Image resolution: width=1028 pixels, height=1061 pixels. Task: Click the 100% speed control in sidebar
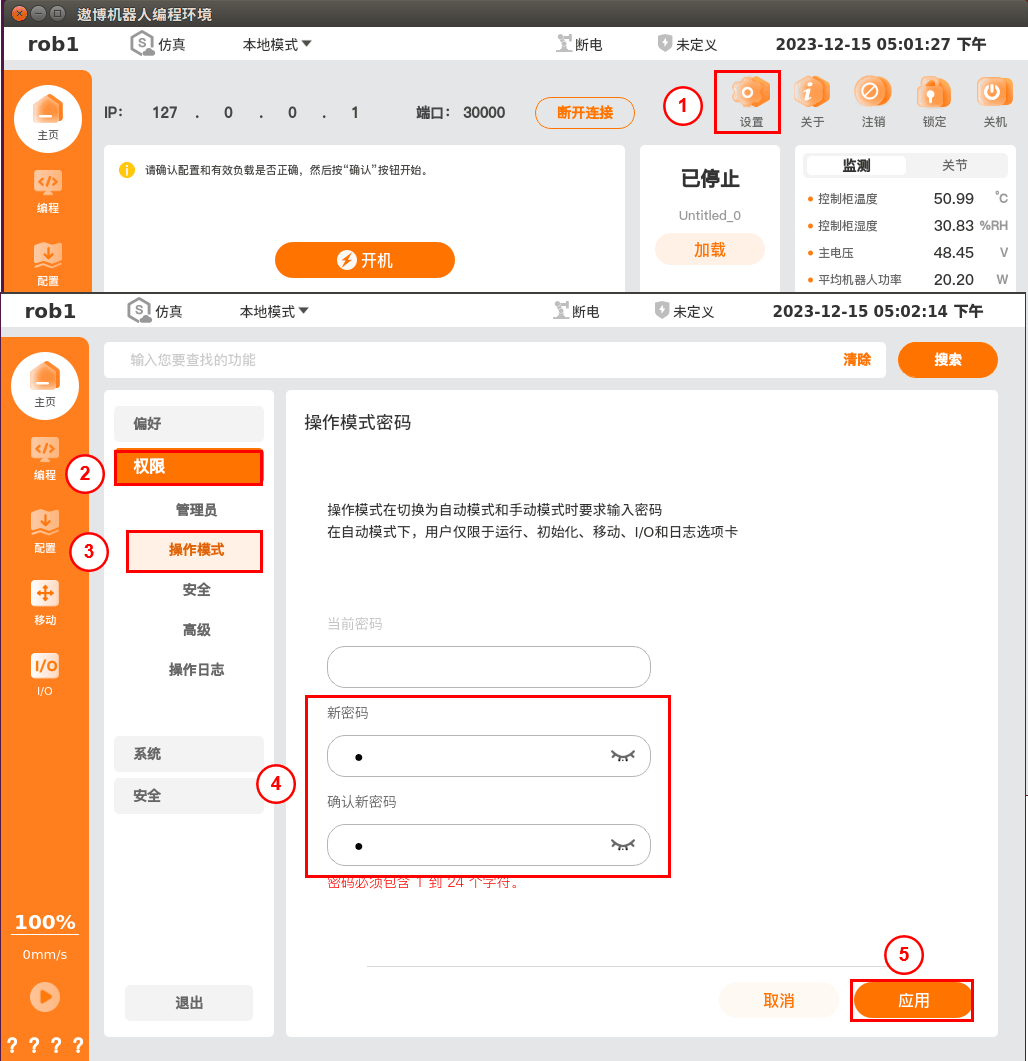pyautogui.click(x=45, y=922)
